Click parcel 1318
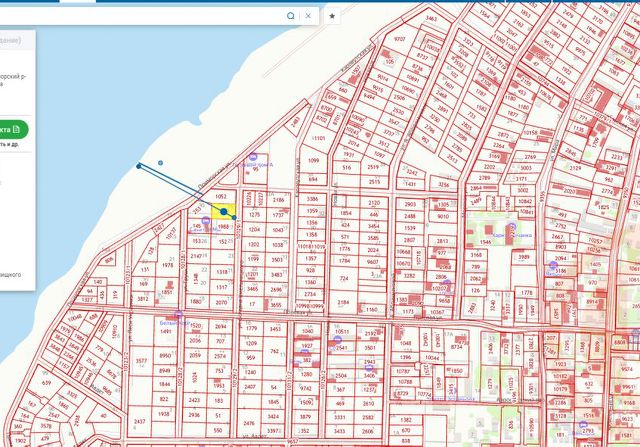Viewport: 640px width, 447px height. (222, 272)
